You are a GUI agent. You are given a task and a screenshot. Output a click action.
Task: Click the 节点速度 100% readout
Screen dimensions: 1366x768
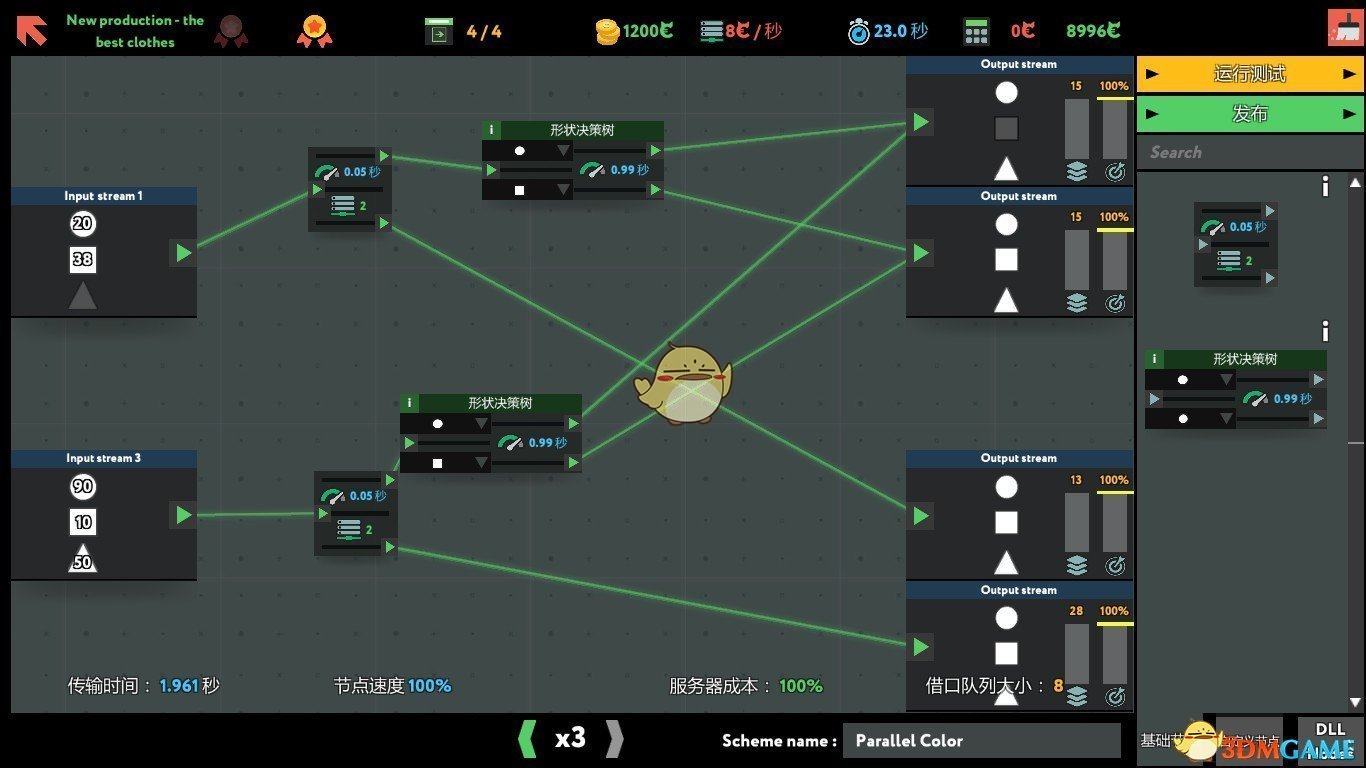(x=392, y=686)
